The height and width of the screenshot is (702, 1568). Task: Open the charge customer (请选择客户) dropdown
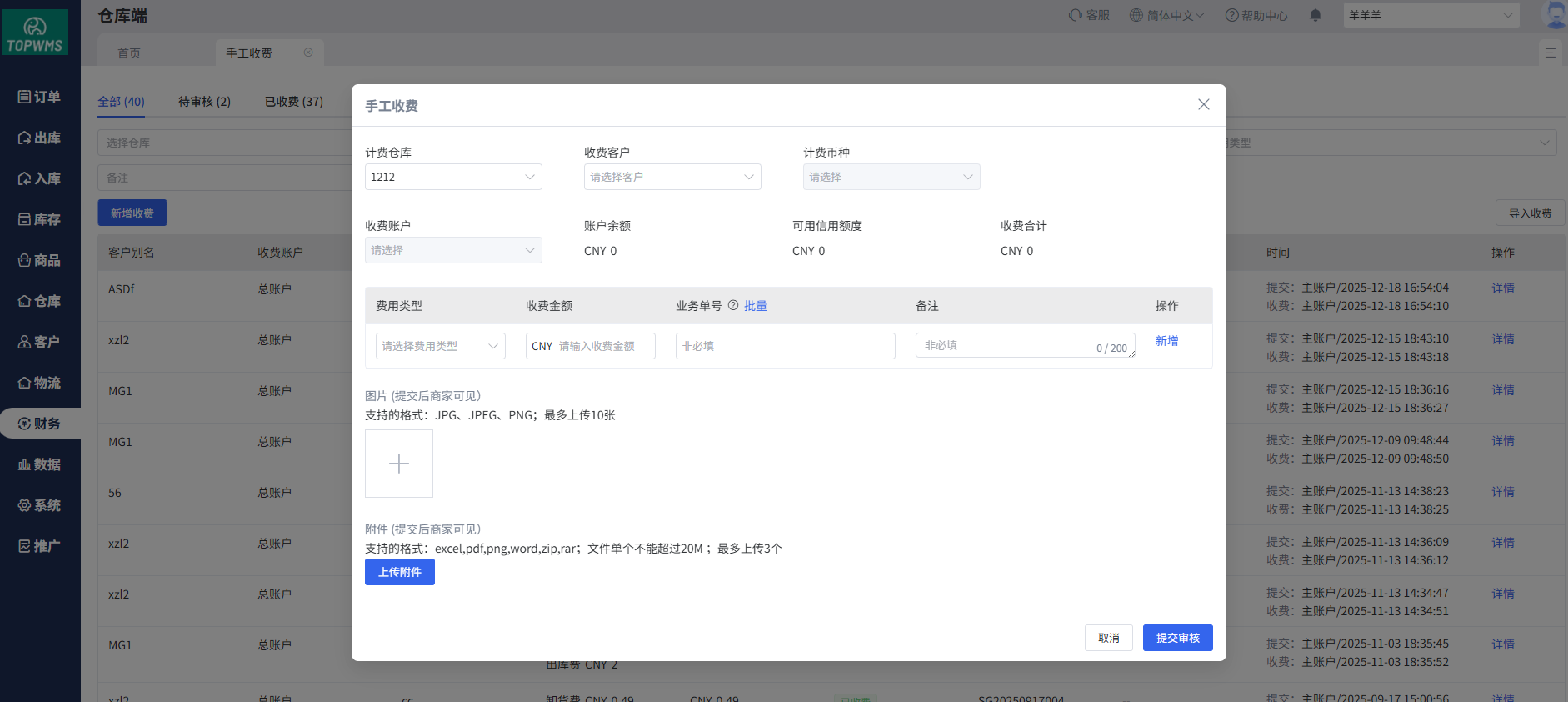672,177
